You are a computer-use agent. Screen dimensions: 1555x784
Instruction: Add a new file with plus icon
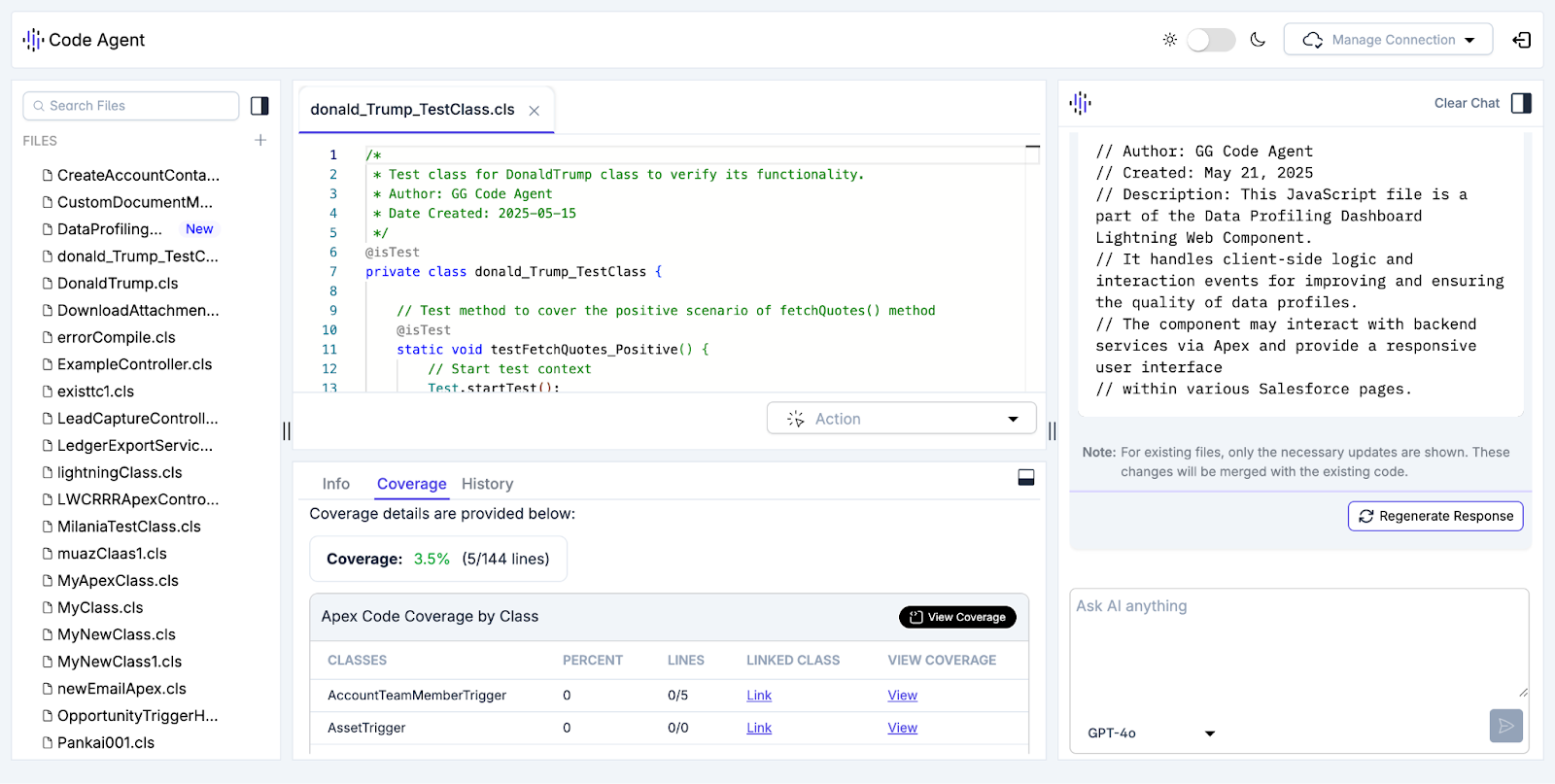260,141
